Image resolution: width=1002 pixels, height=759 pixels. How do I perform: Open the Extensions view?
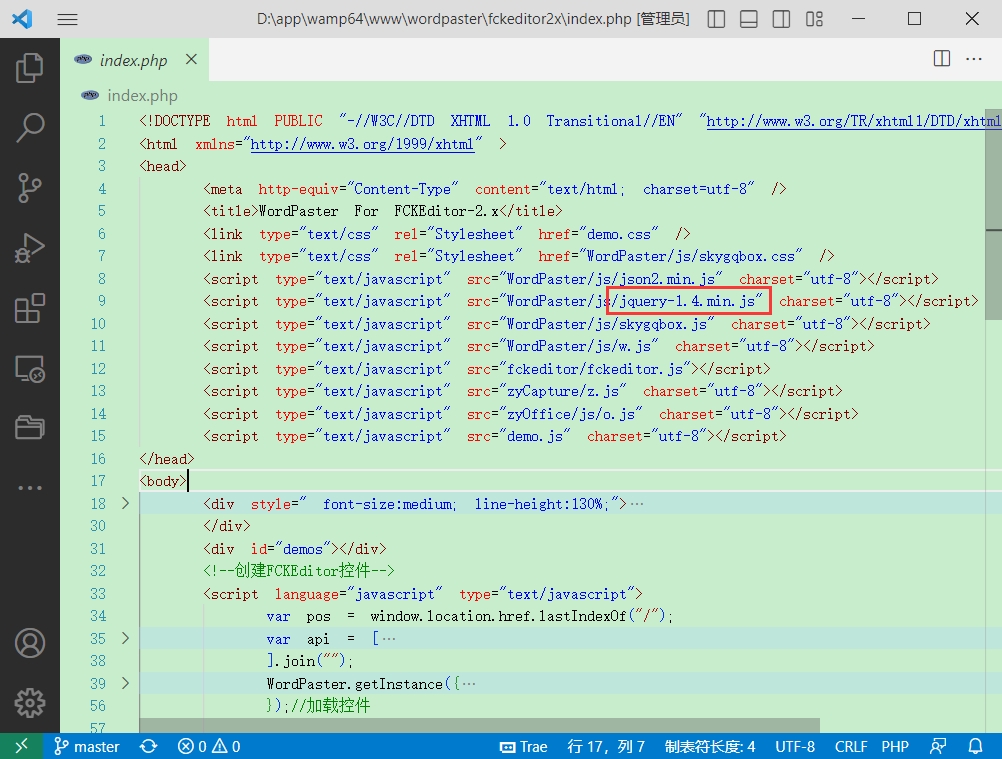tap(30, 309)
